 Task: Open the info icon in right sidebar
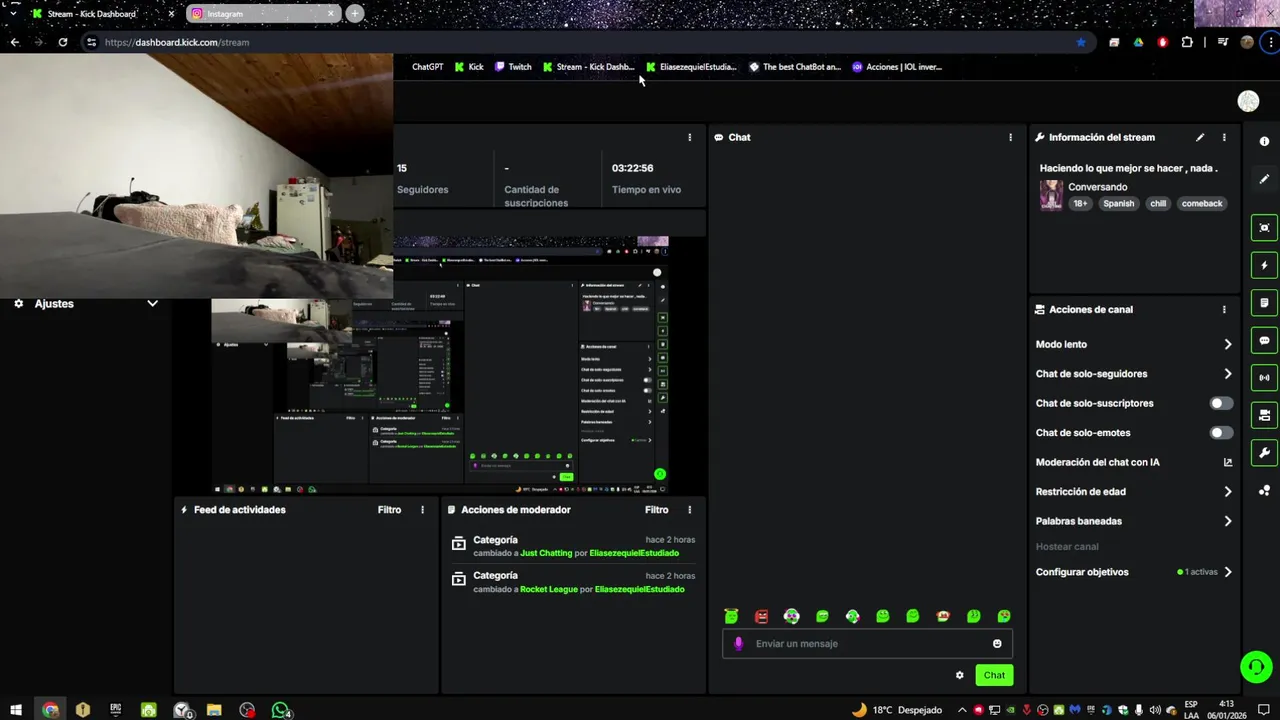[x=1264, y=141]
